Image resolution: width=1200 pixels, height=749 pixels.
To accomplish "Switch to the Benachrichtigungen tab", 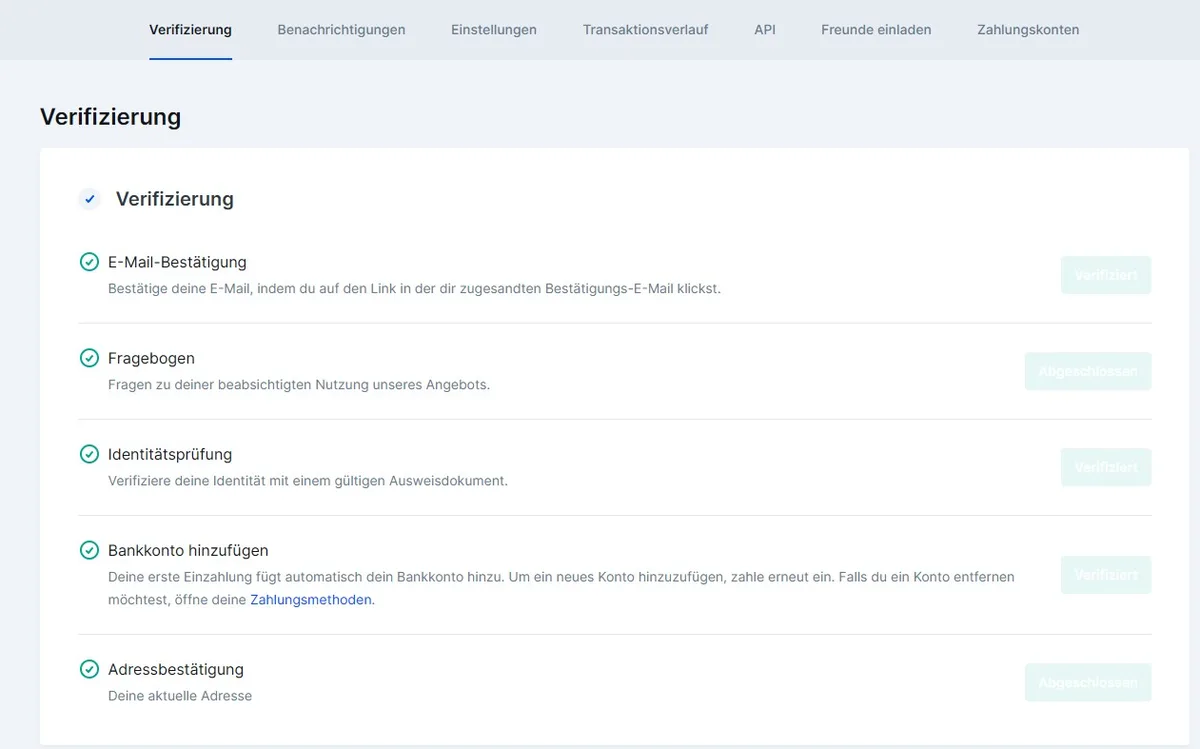I will (341, 30).
